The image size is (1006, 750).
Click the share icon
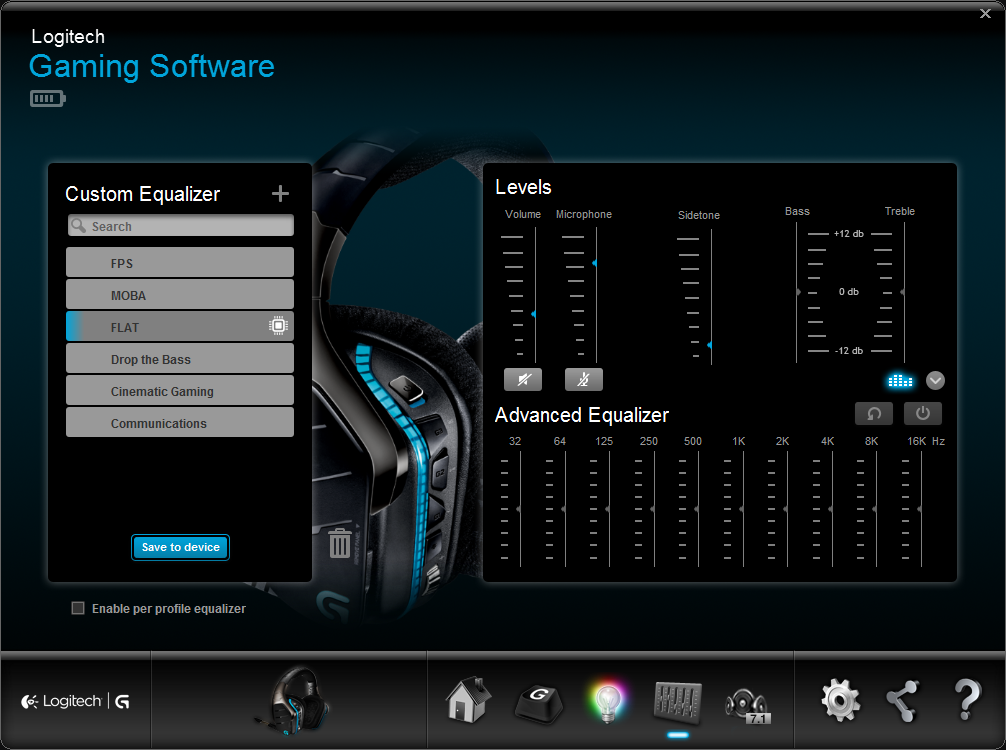point(903,701)
